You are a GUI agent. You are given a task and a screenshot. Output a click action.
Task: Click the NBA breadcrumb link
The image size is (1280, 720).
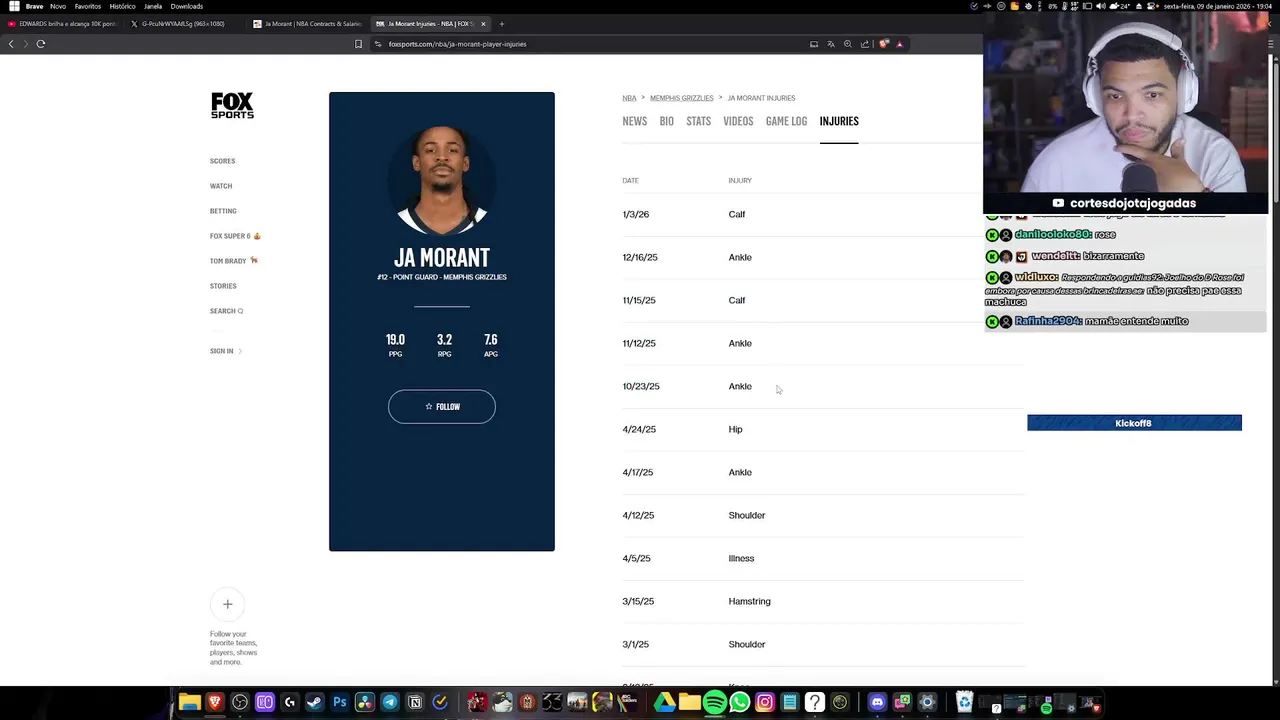point(629,98)
